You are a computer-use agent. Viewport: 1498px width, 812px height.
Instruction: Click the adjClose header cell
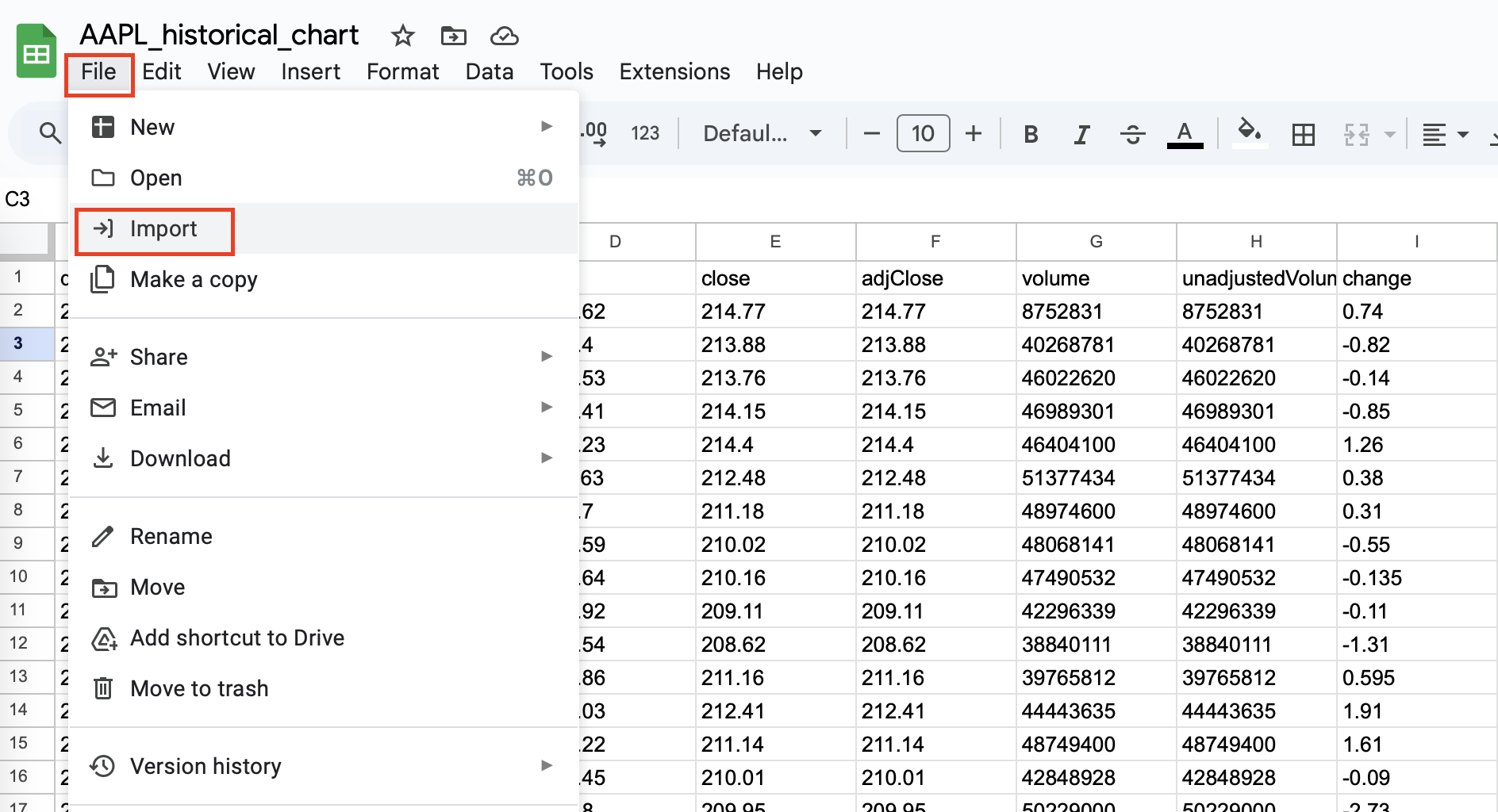pyautogui.click(x=935, y=278)
